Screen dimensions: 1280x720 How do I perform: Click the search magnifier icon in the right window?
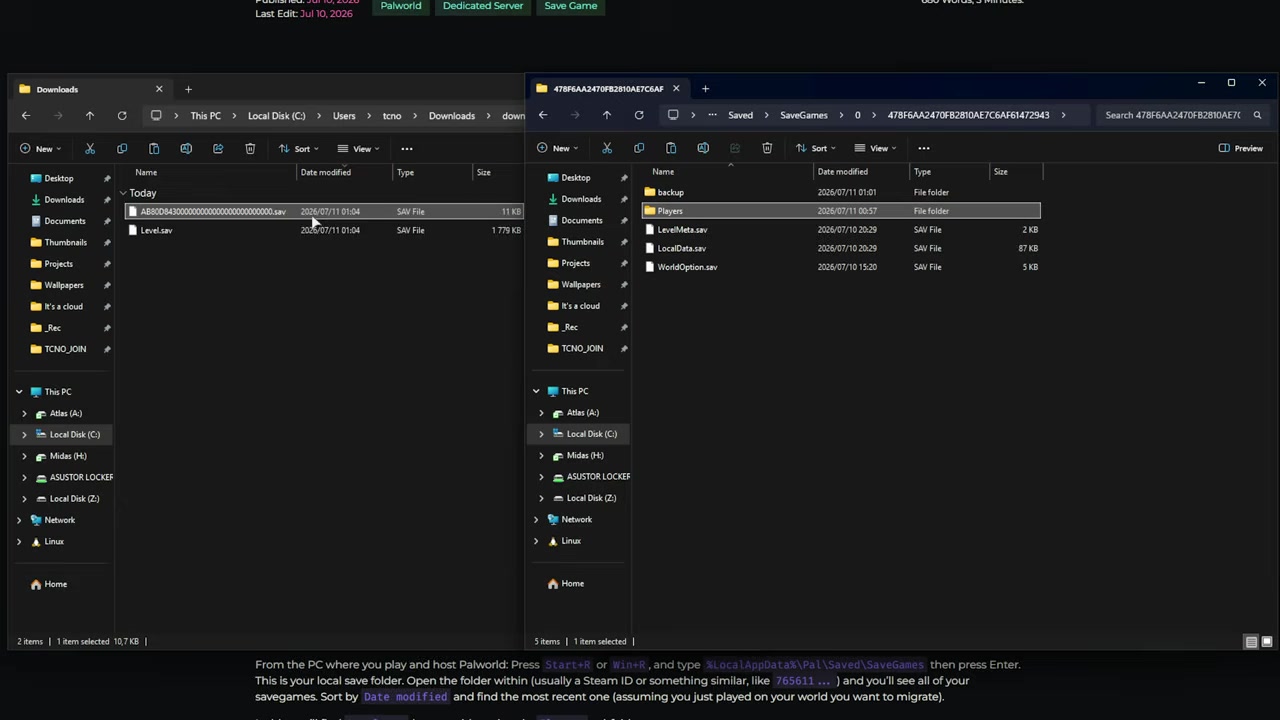pyautogui.click(x=1257, y=115)
